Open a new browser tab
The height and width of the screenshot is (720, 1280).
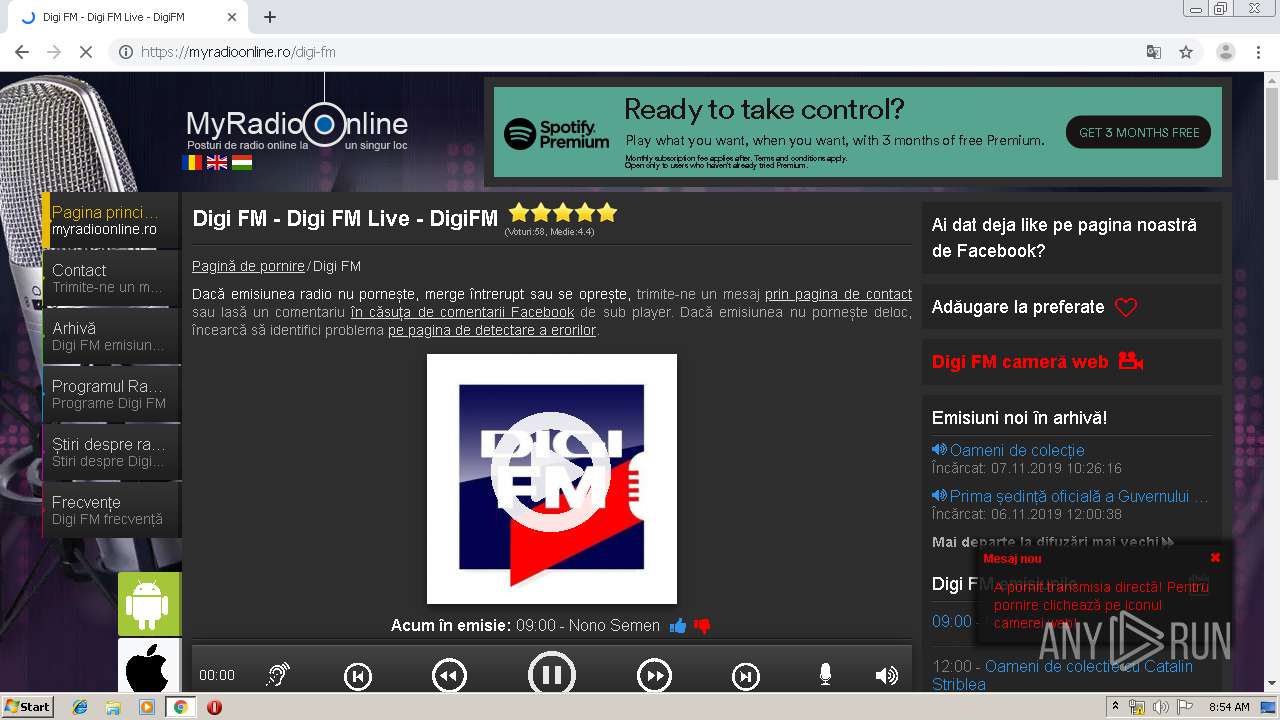coord(270,17)
